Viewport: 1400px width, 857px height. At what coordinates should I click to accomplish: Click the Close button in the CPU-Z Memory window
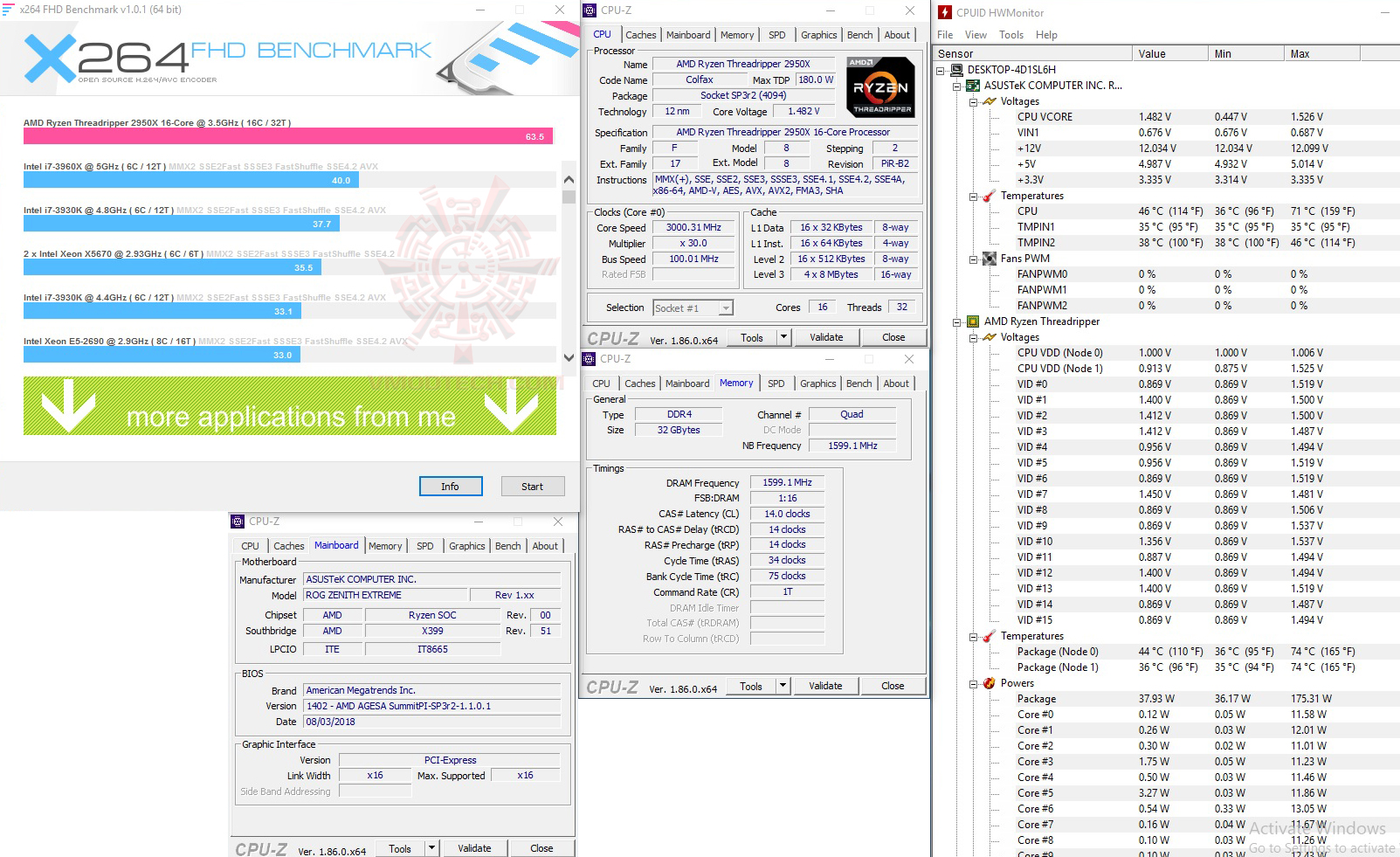(893, 686)
